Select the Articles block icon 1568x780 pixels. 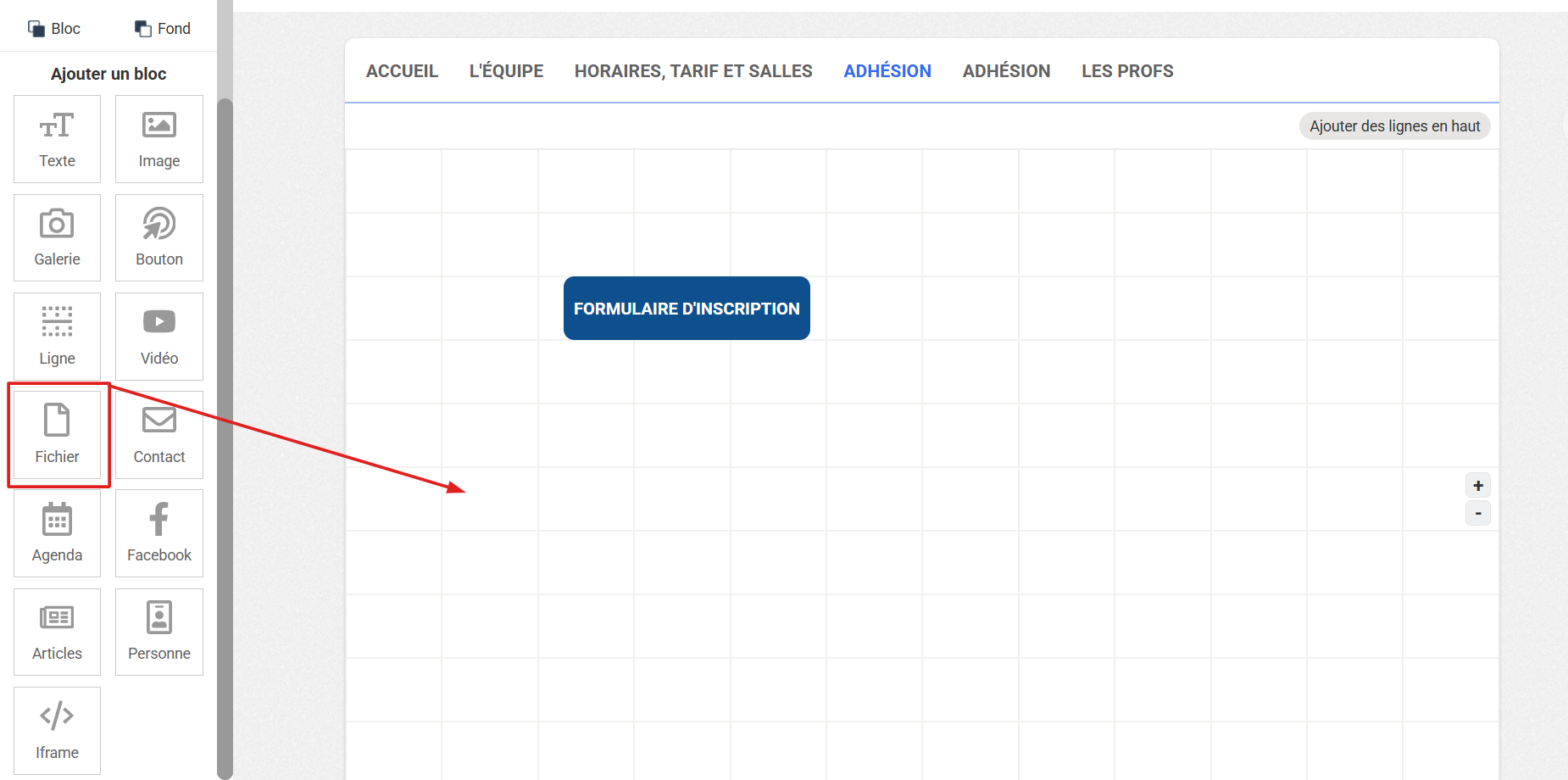pos(57,632)
